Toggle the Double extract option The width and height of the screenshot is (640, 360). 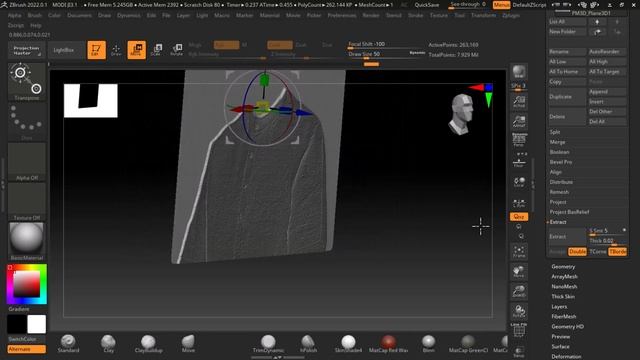point(577,252)
